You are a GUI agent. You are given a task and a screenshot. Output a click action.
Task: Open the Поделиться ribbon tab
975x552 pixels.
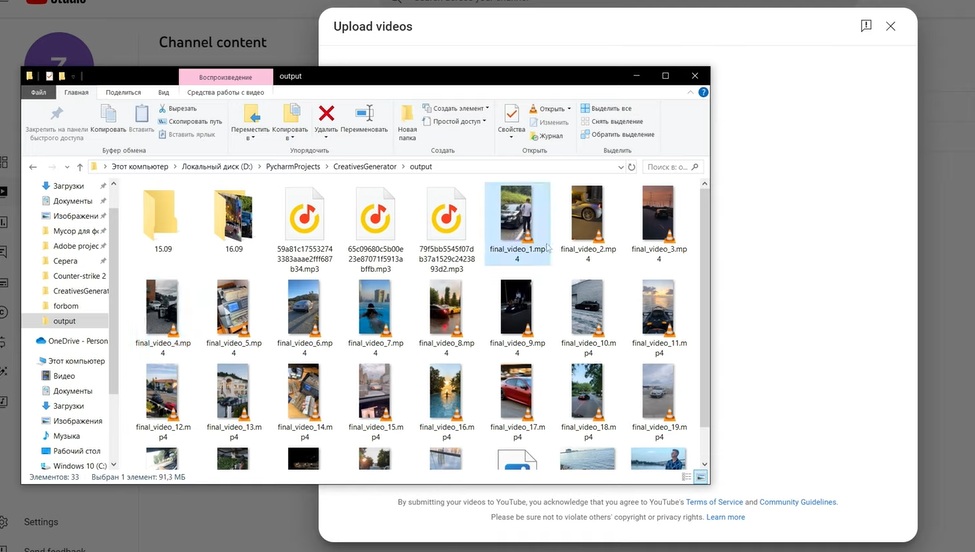123,93
